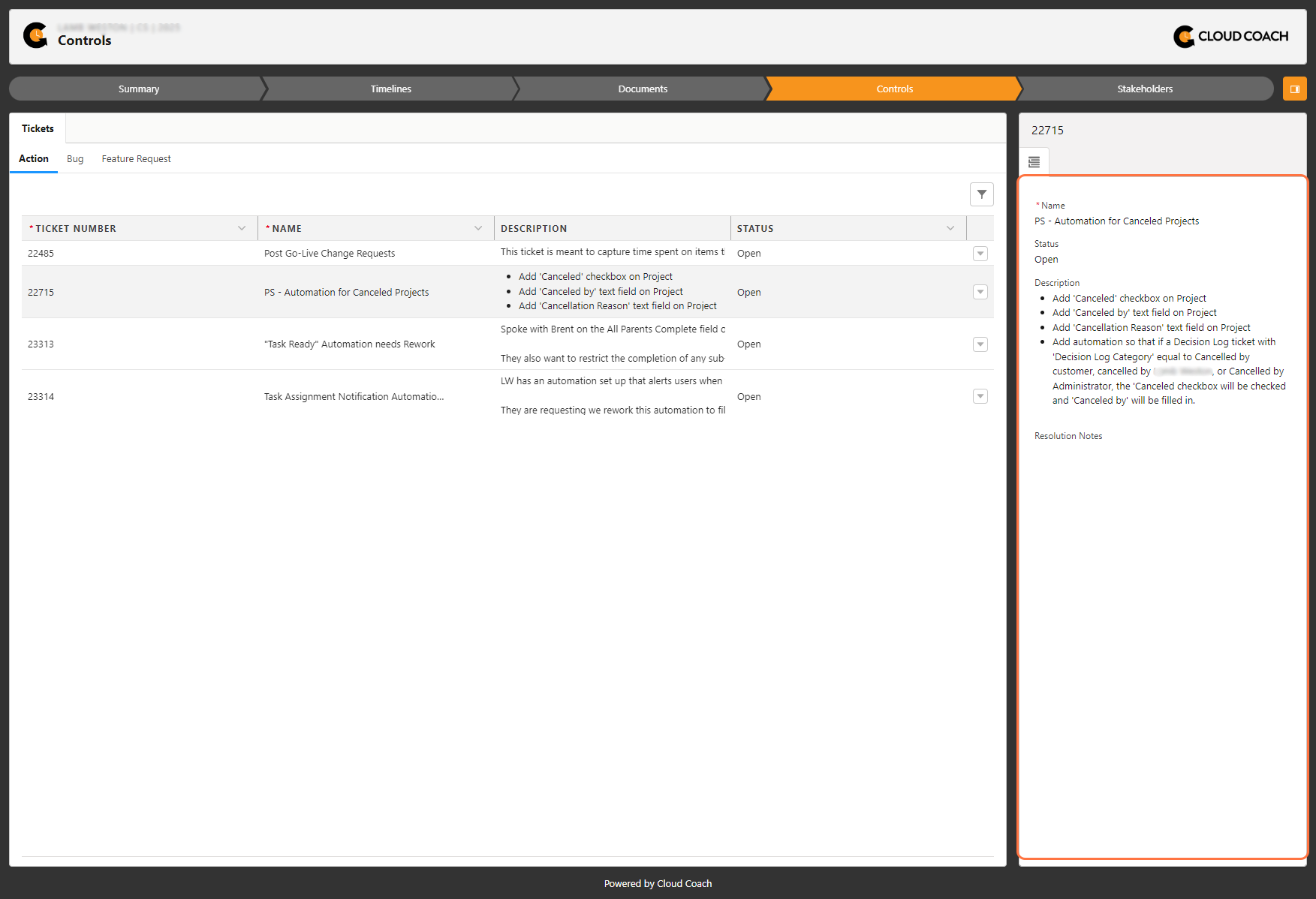Viewport: 1316px width, 899px height.
Task: Open the Name column header dropdown
Action: click(478, 227)
